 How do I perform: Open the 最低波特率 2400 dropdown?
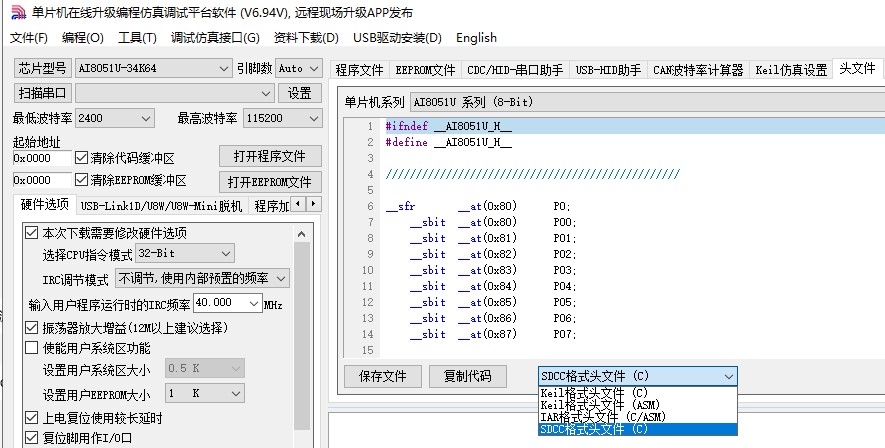[x=115, y=118]
